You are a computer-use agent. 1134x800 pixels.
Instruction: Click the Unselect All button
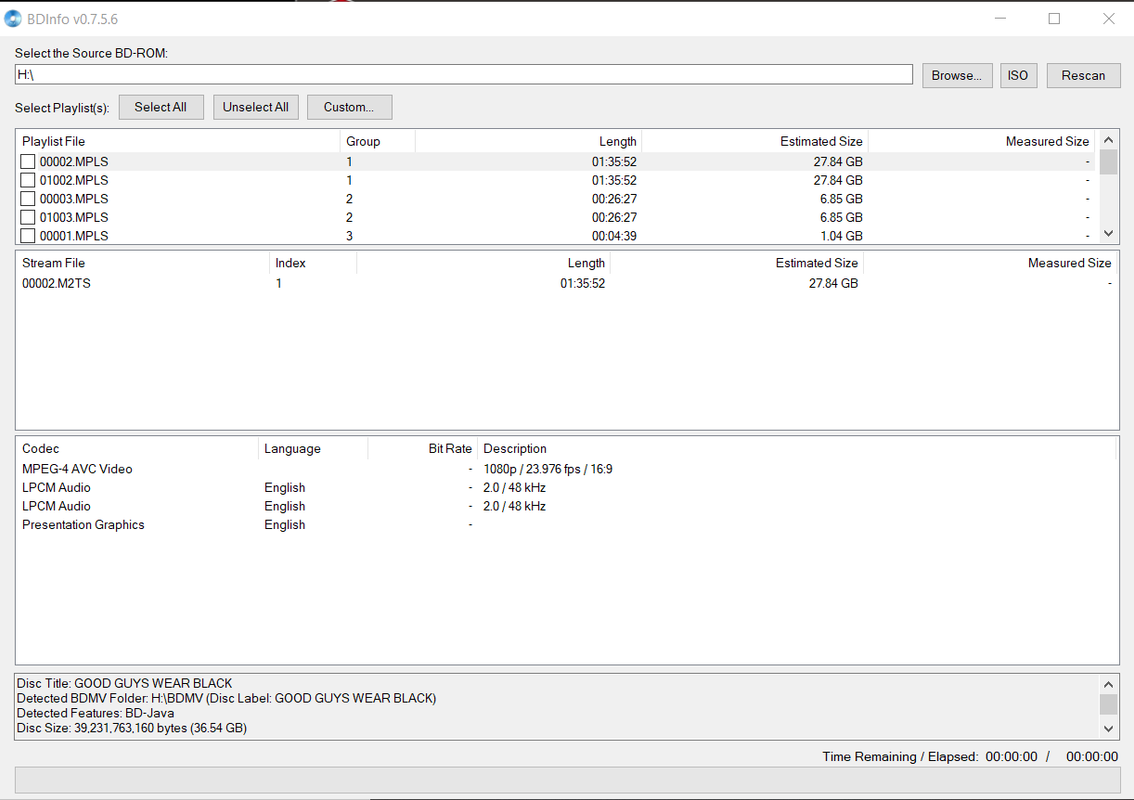pyautogui.click(x=255, y=107)
